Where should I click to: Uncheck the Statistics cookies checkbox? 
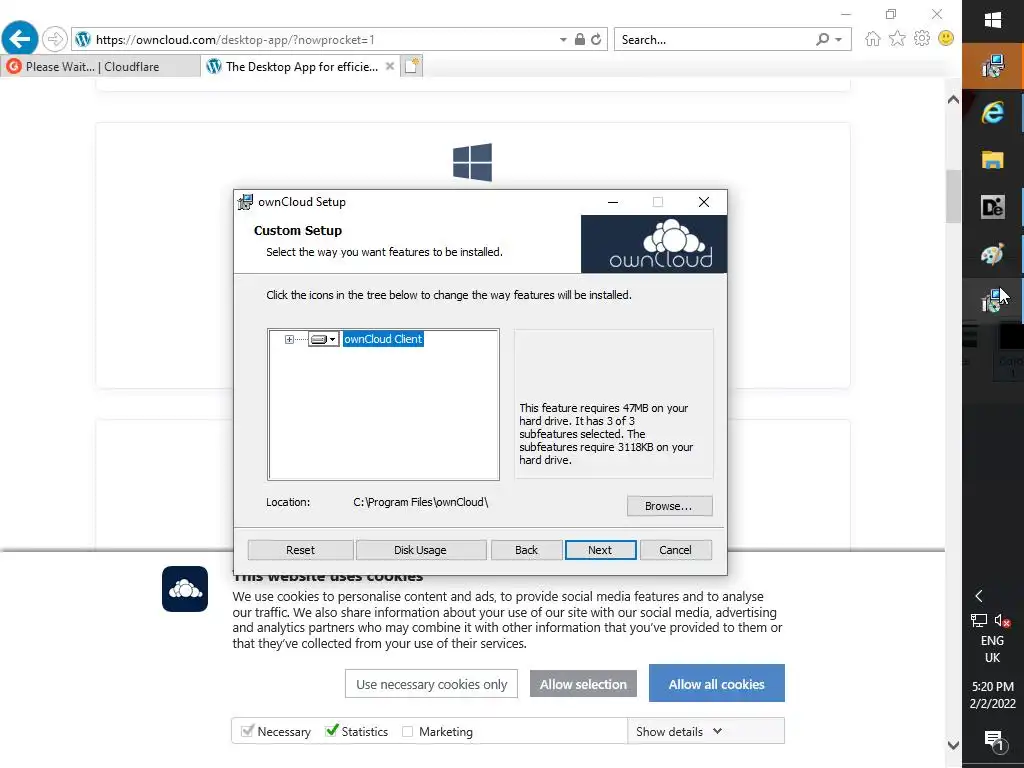(332, 731)
